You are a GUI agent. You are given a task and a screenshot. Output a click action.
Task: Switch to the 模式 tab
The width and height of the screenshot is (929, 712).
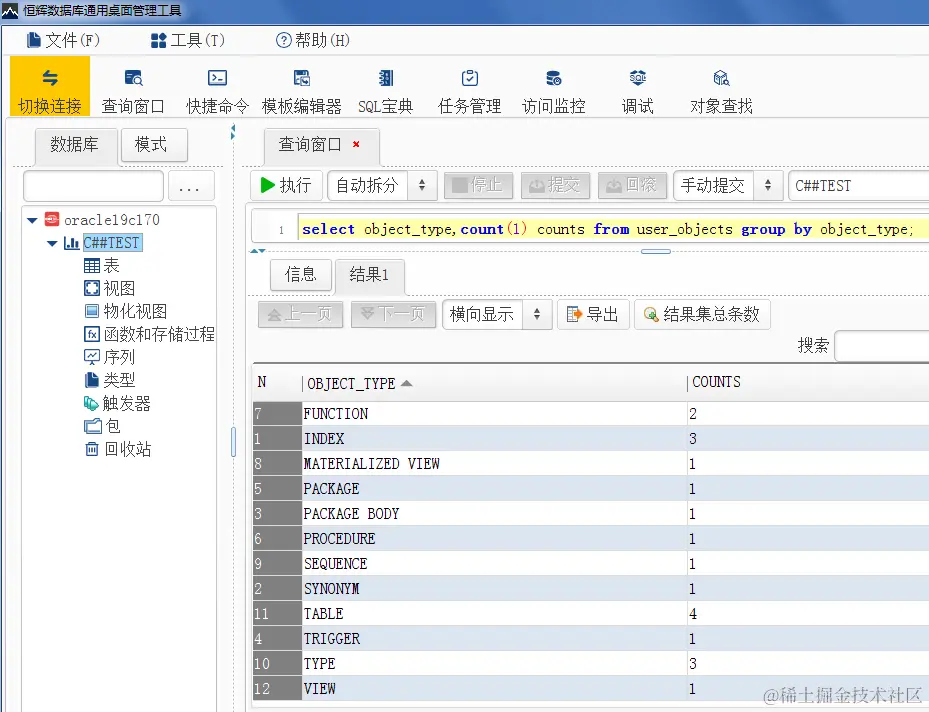coord(154,145)
